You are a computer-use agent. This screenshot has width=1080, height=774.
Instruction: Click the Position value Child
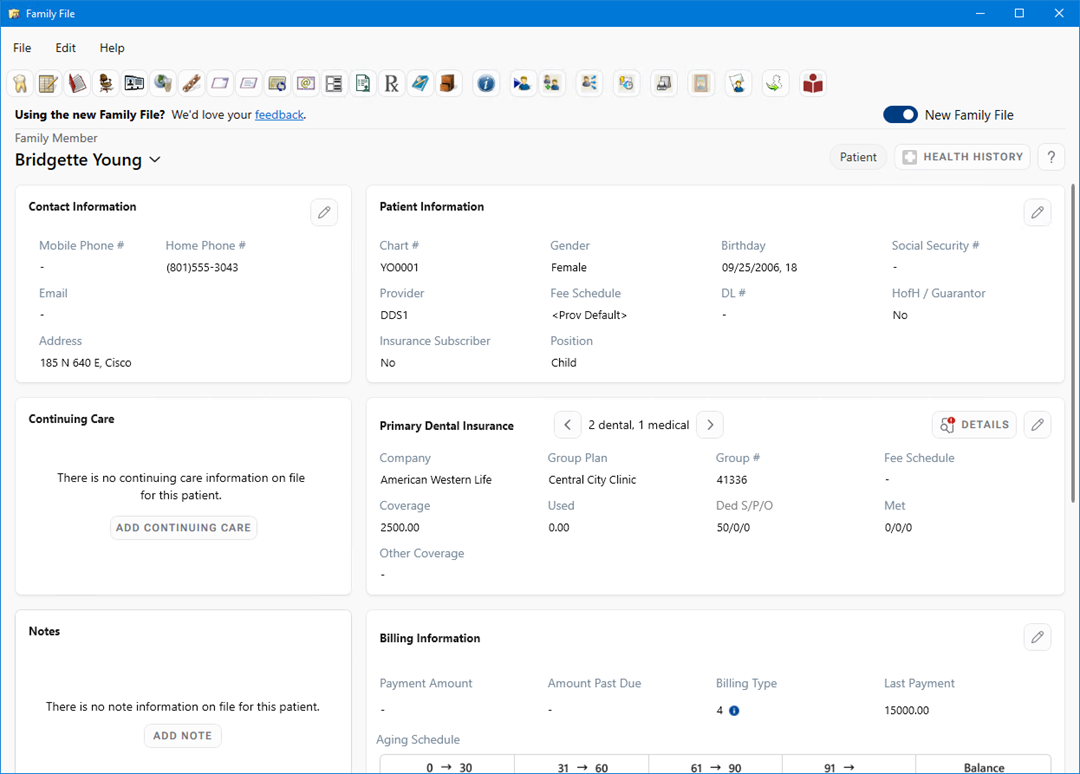(x=563, y=363)
